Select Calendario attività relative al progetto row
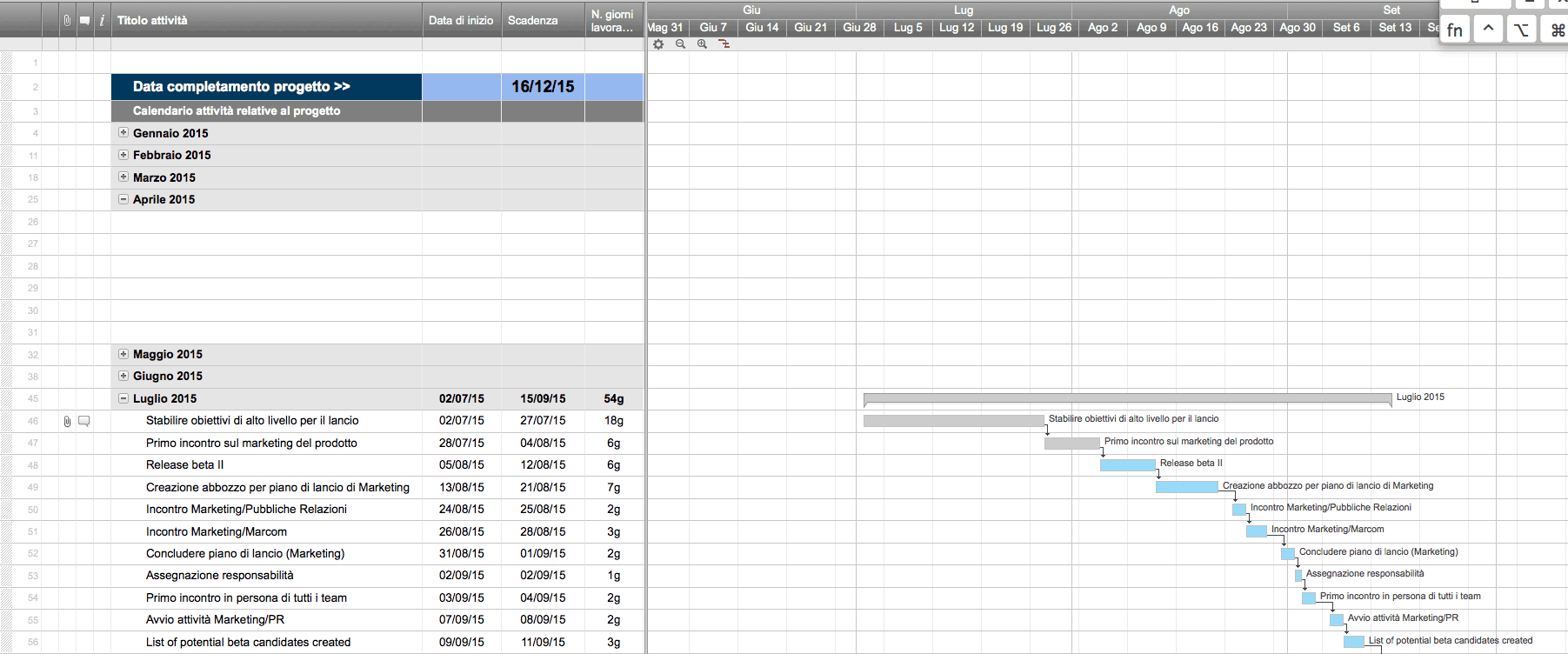The width and height of the screenshot is (1568, 654). pyautogui.click(x=377, y=111)
